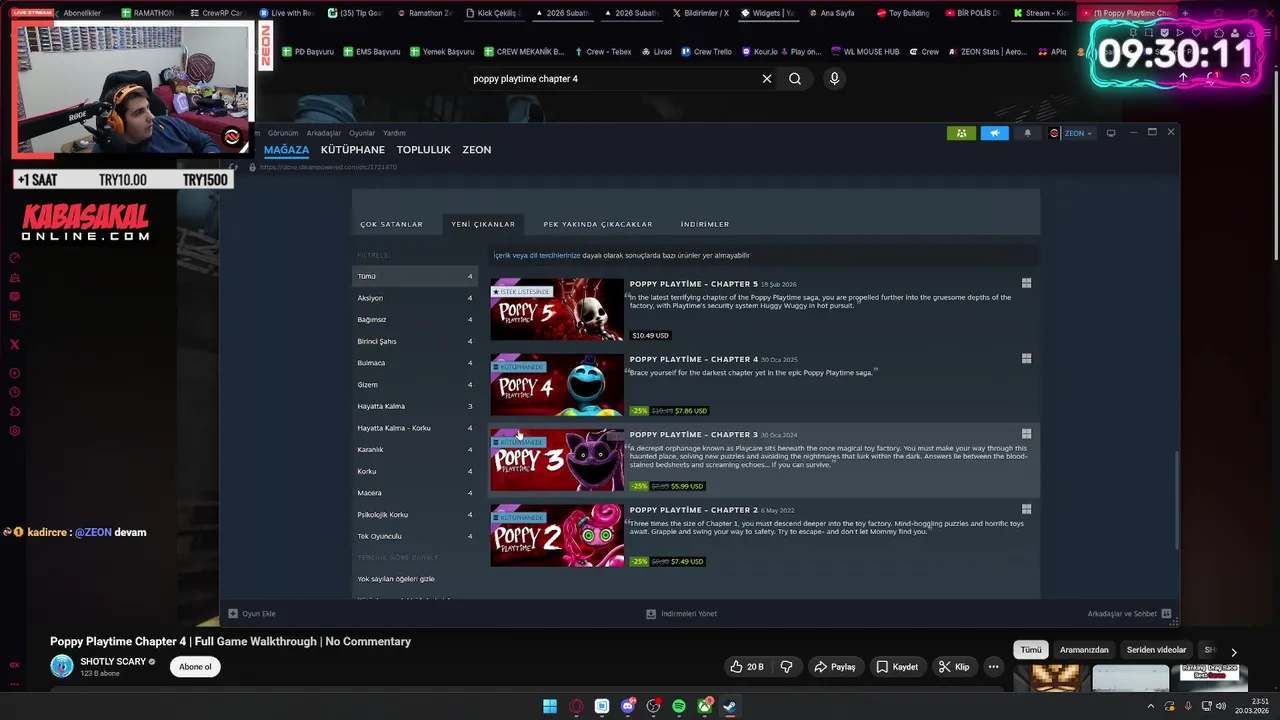Open Steam Arkadaşlar menu
This screenshot has width=1280, height=720.
click(x=324, y=133)
